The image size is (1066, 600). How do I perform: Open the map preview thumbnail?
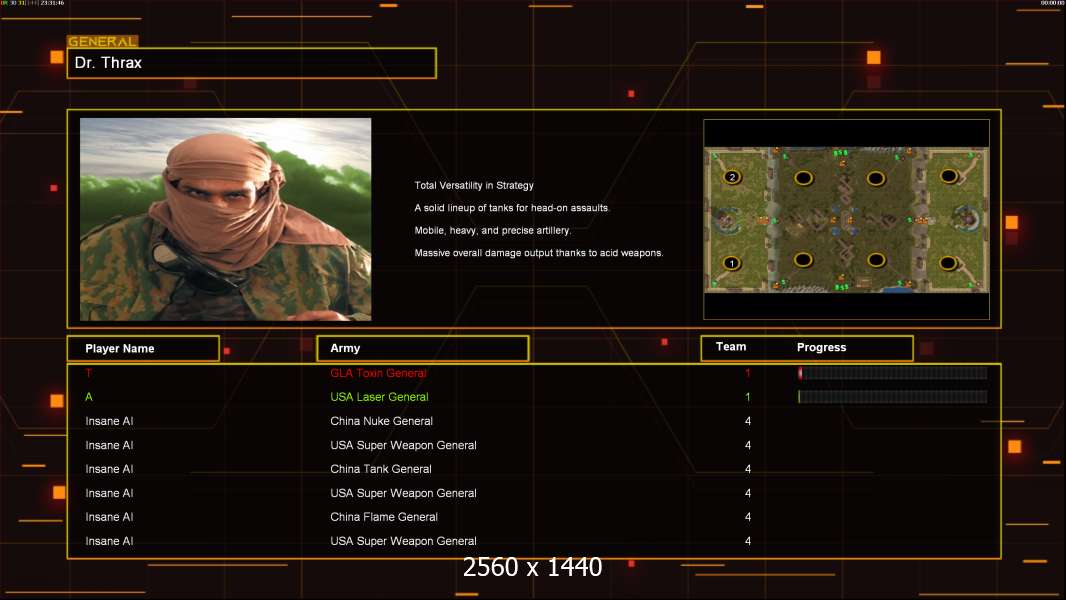point(846,219)
